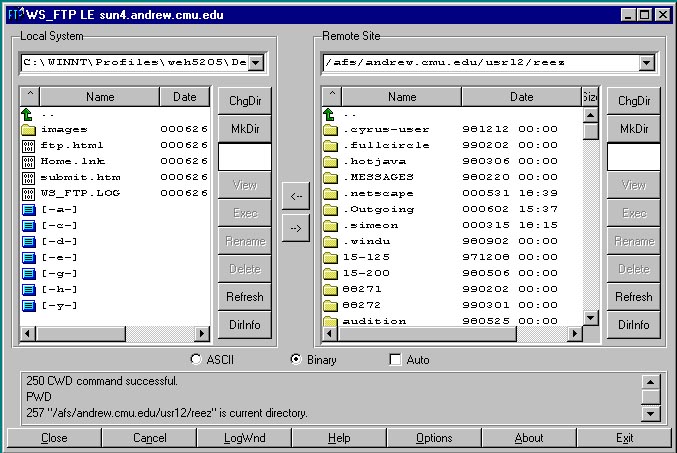Click the local Refresh button

245,297
